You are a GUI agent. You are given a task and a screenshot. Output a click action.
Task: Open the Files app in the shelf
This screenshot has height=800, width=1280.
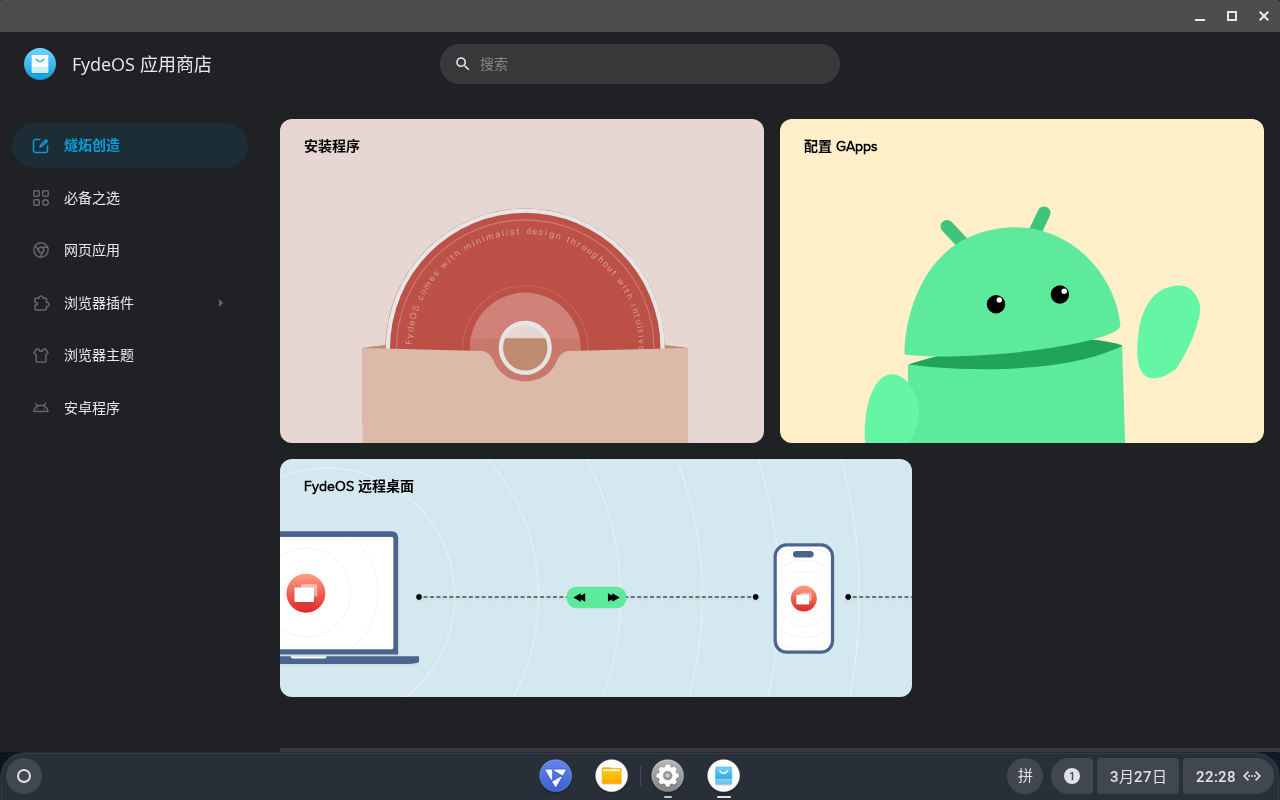click(611, 775)
